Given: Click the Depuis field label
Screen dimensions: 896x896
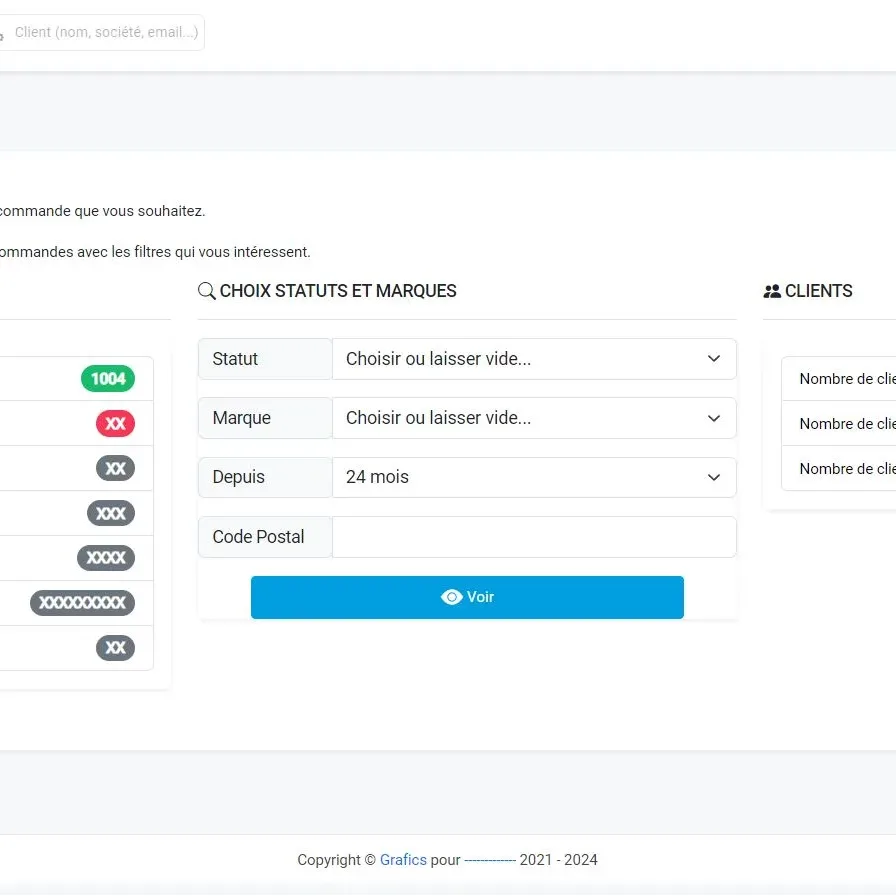Looking at the screenshot, I should (x=239, y=477).
